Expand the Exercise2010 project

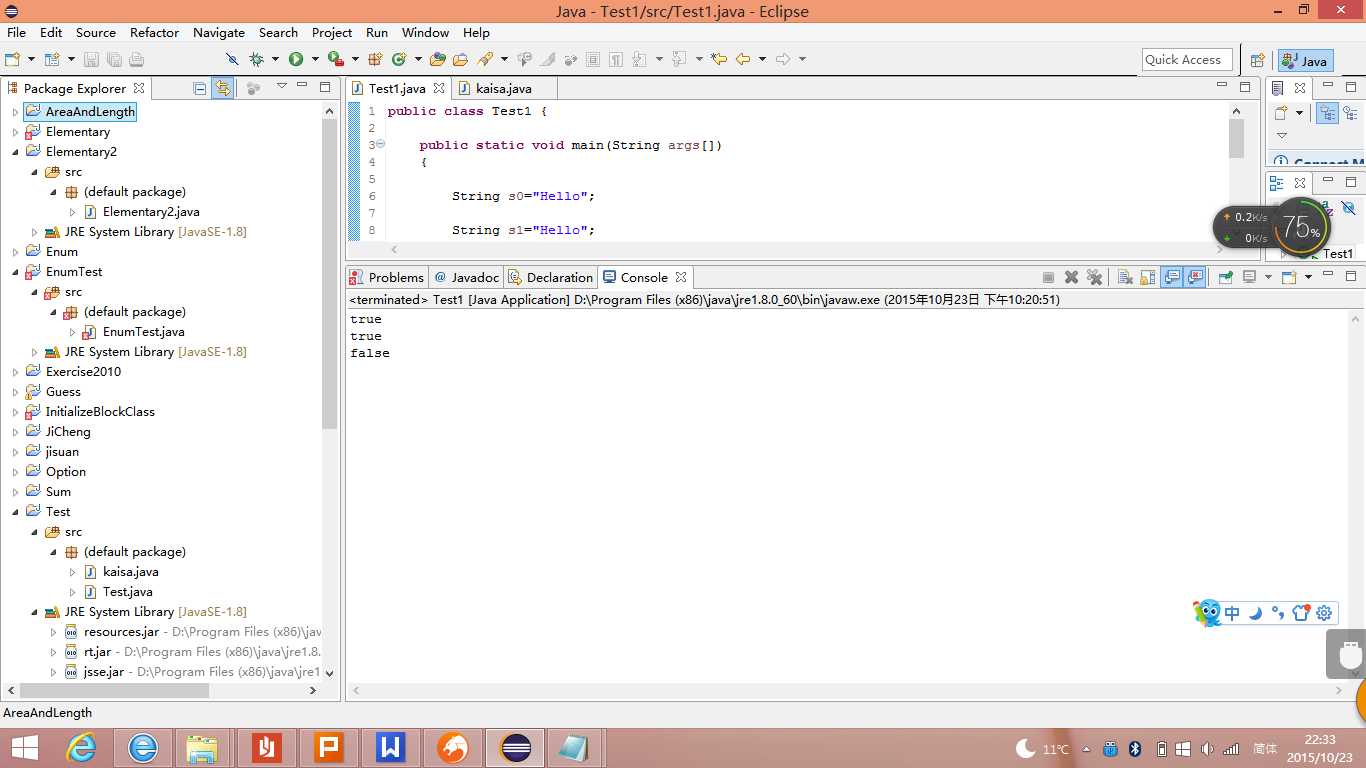(x=15, y=372)
